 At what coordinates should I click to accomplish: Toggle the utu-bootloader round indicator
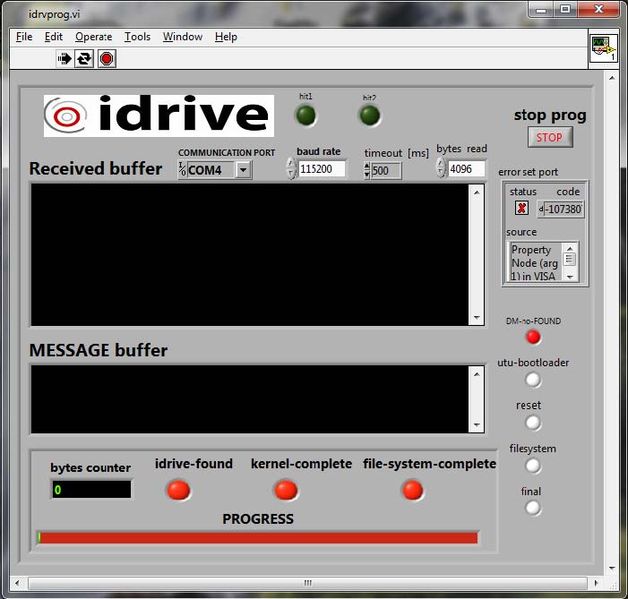[533, 380]
